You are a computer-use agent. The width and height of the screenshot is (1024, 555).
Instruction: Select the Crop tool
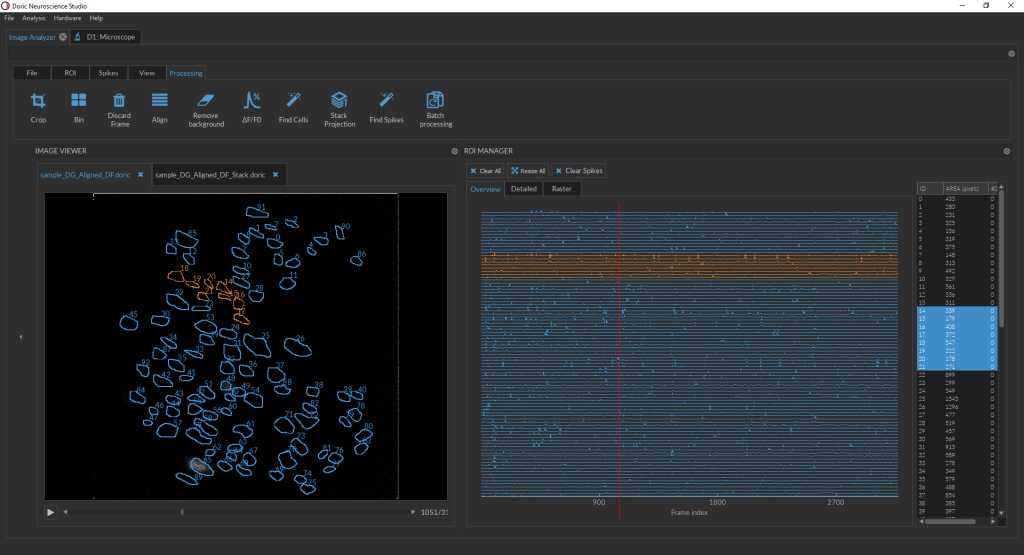[38, 101]
